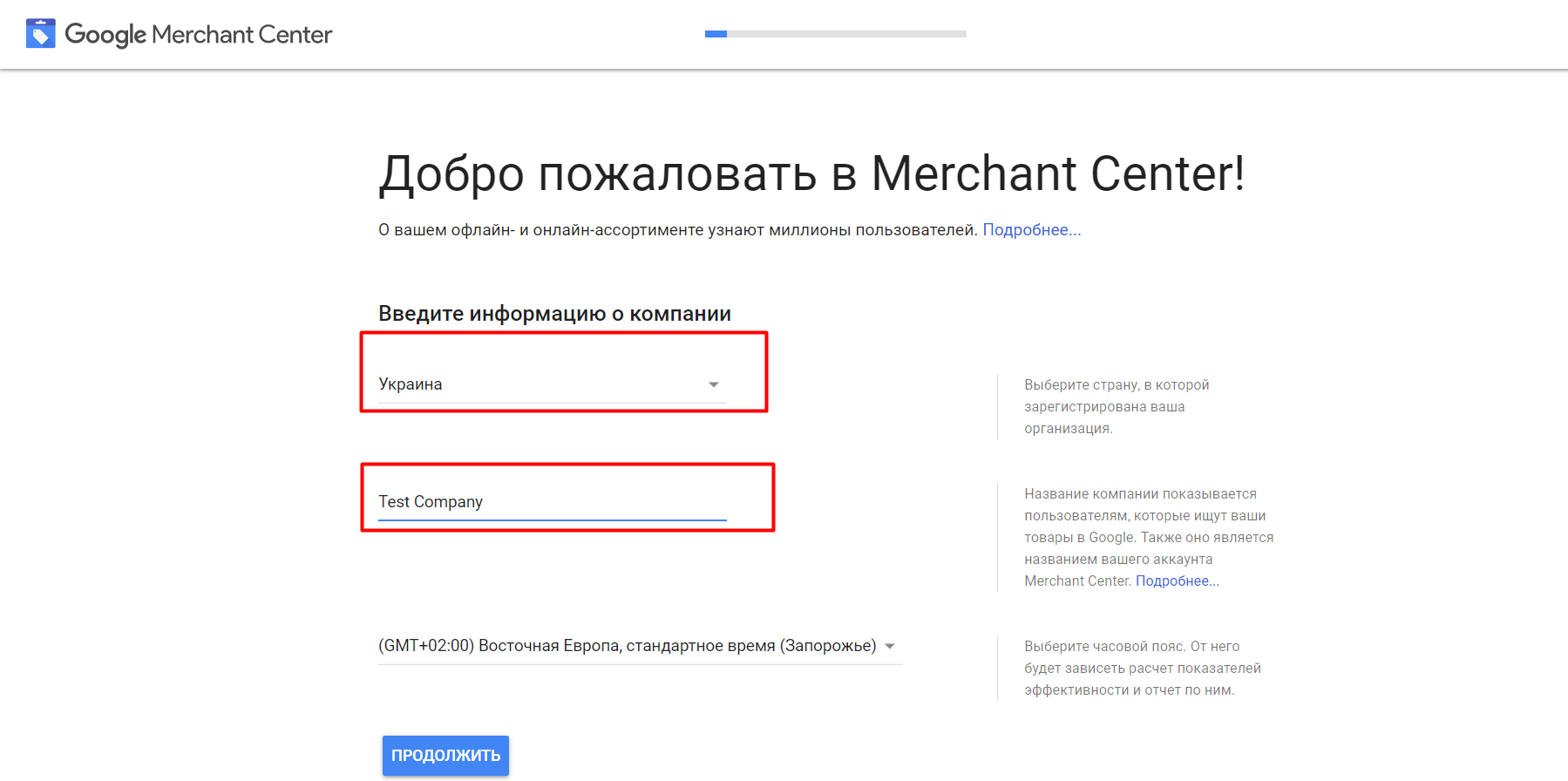Click the Введите информацию о компании section heading

pos(554,314)
